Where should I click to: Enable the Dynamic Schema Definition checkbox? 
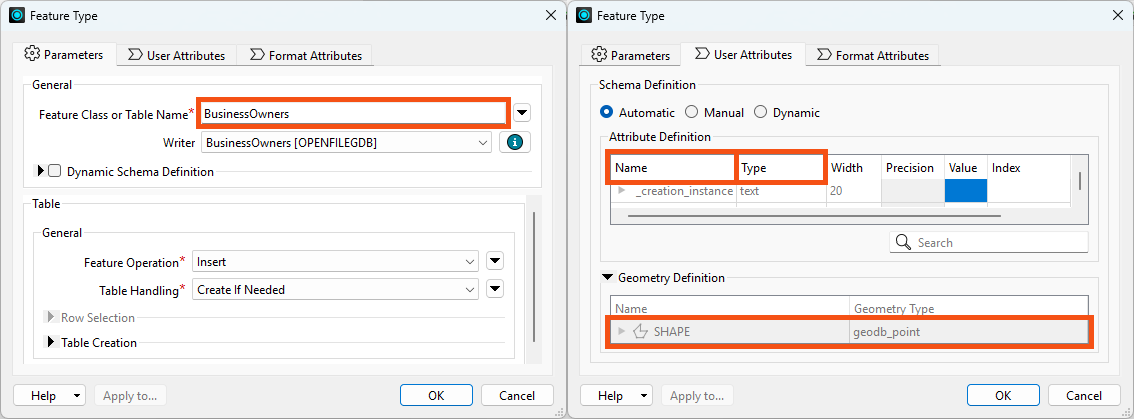click(x=54, y=172)
